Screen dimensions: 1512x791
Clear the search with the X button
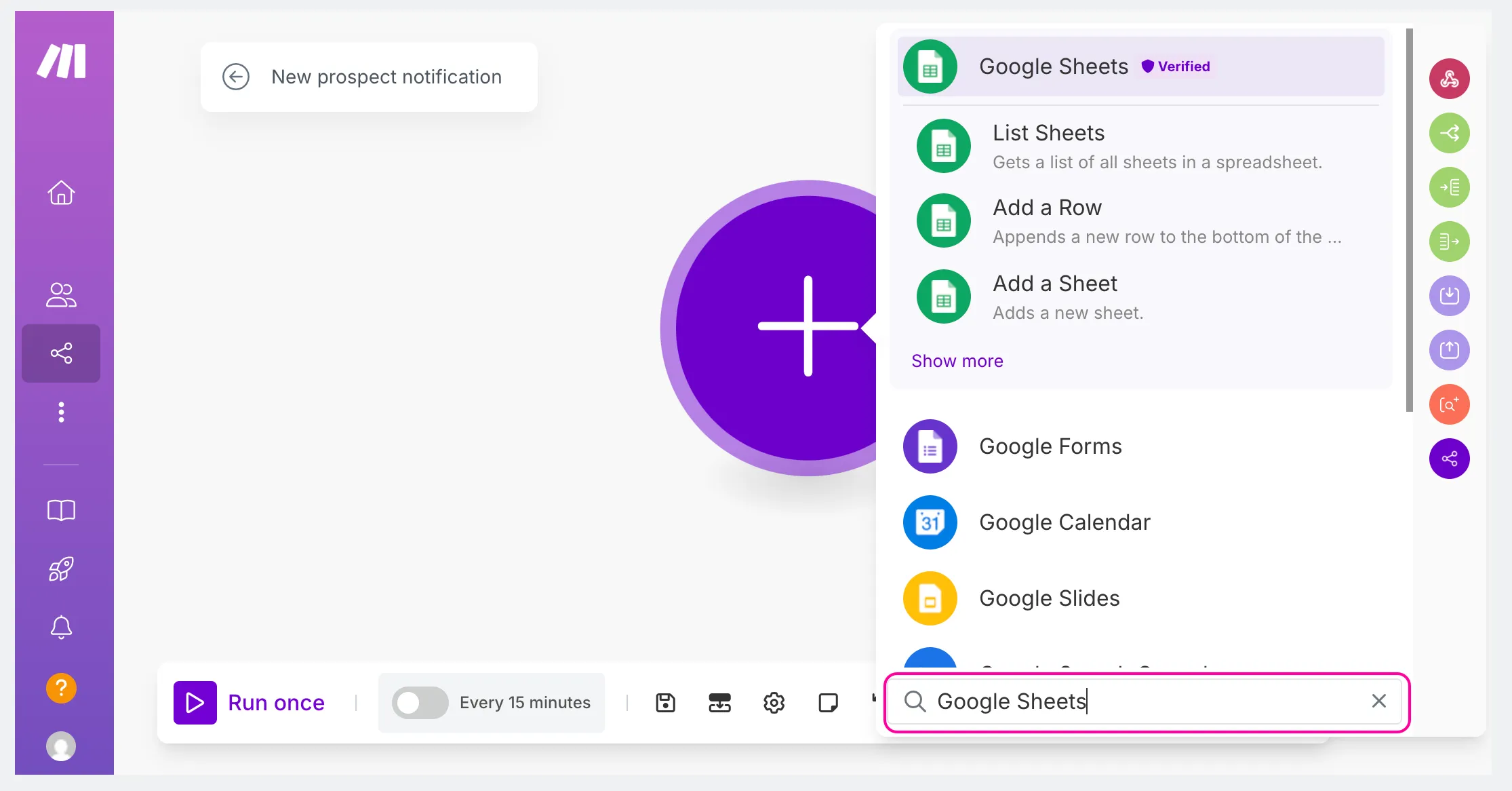(x=1379, y=701)
